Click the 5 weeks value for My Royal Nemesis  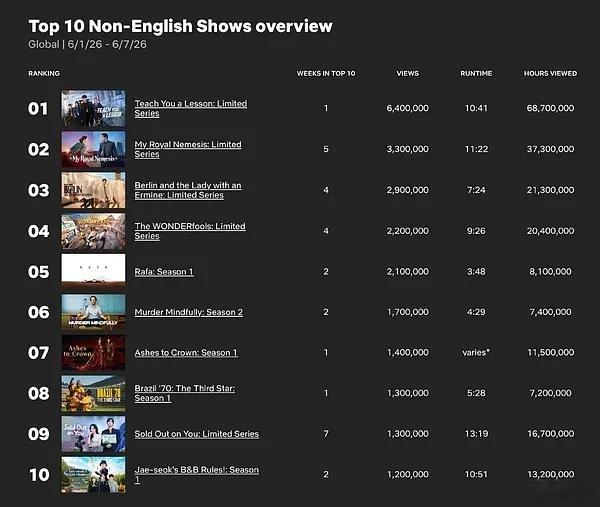point(326,149)
